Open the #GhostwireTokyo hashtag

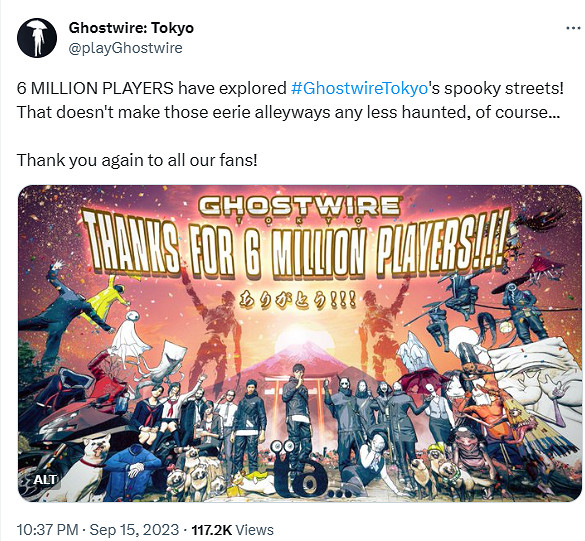pyautogui.click(x=359, y=88)
